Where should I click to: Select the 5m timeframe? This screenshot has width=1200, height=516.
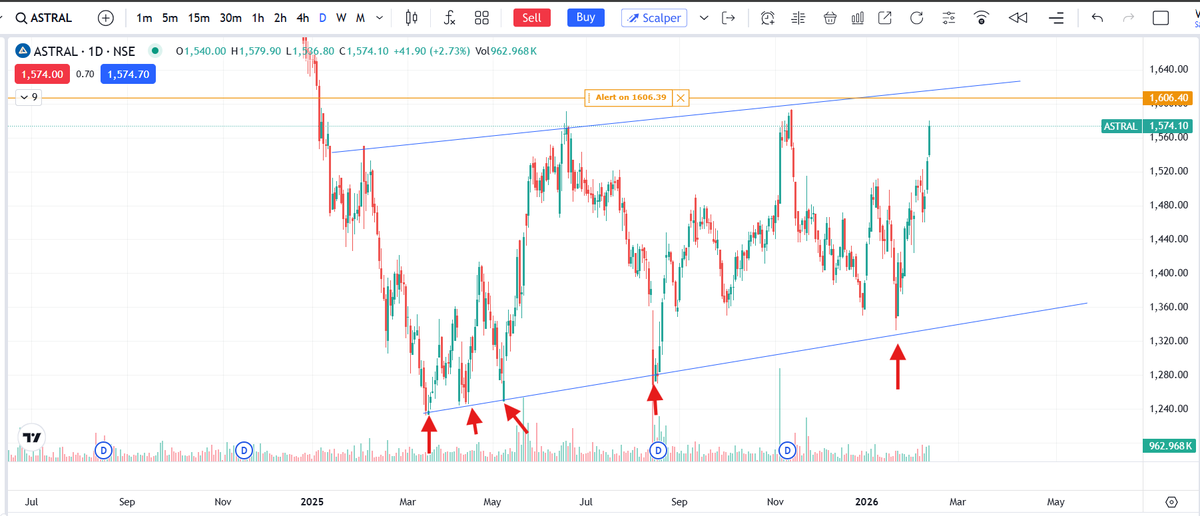(x=171, y=18)
